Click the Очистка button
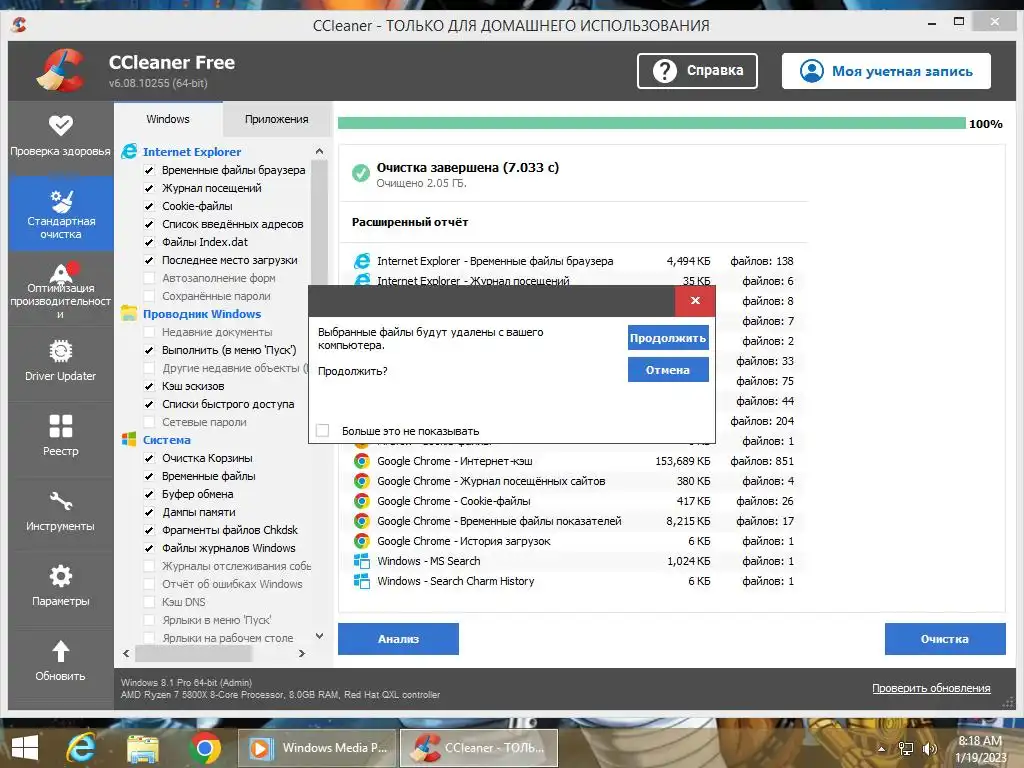Viewport: 1024px width, 768px height. tap(945, 639)
